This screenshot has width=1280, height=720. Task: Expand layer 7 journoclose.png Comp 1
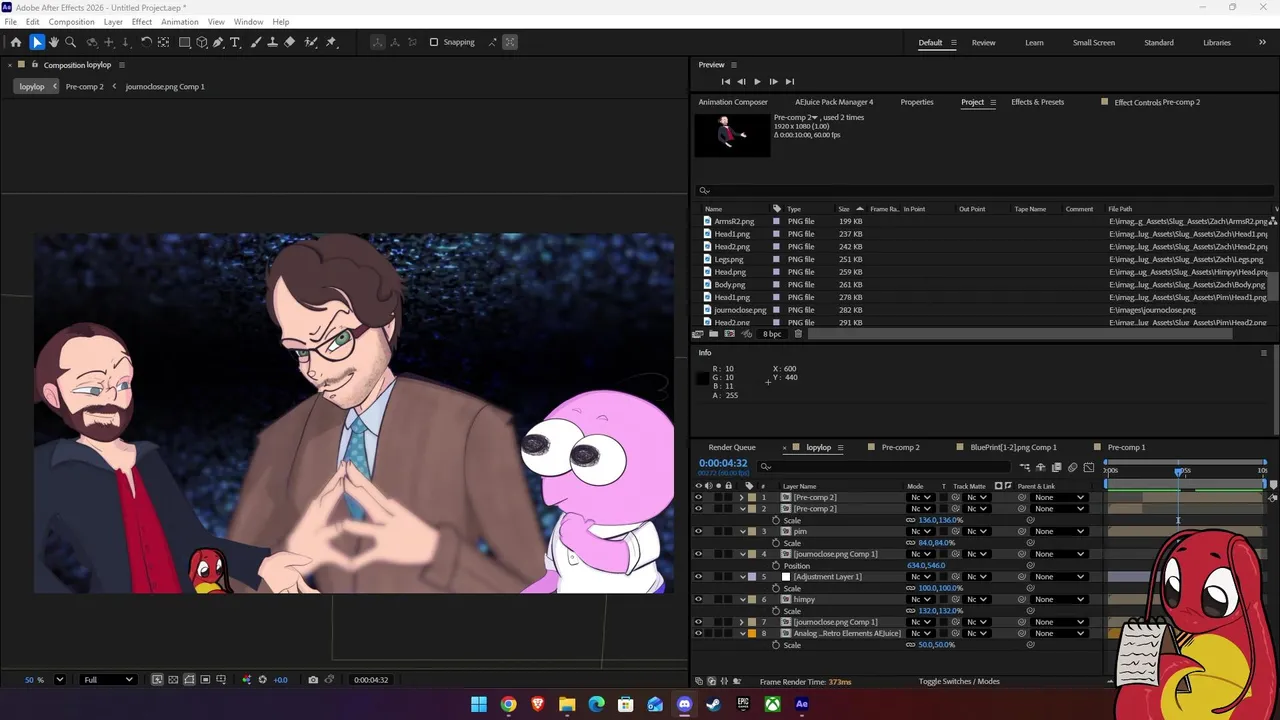(x=742, y=622)
